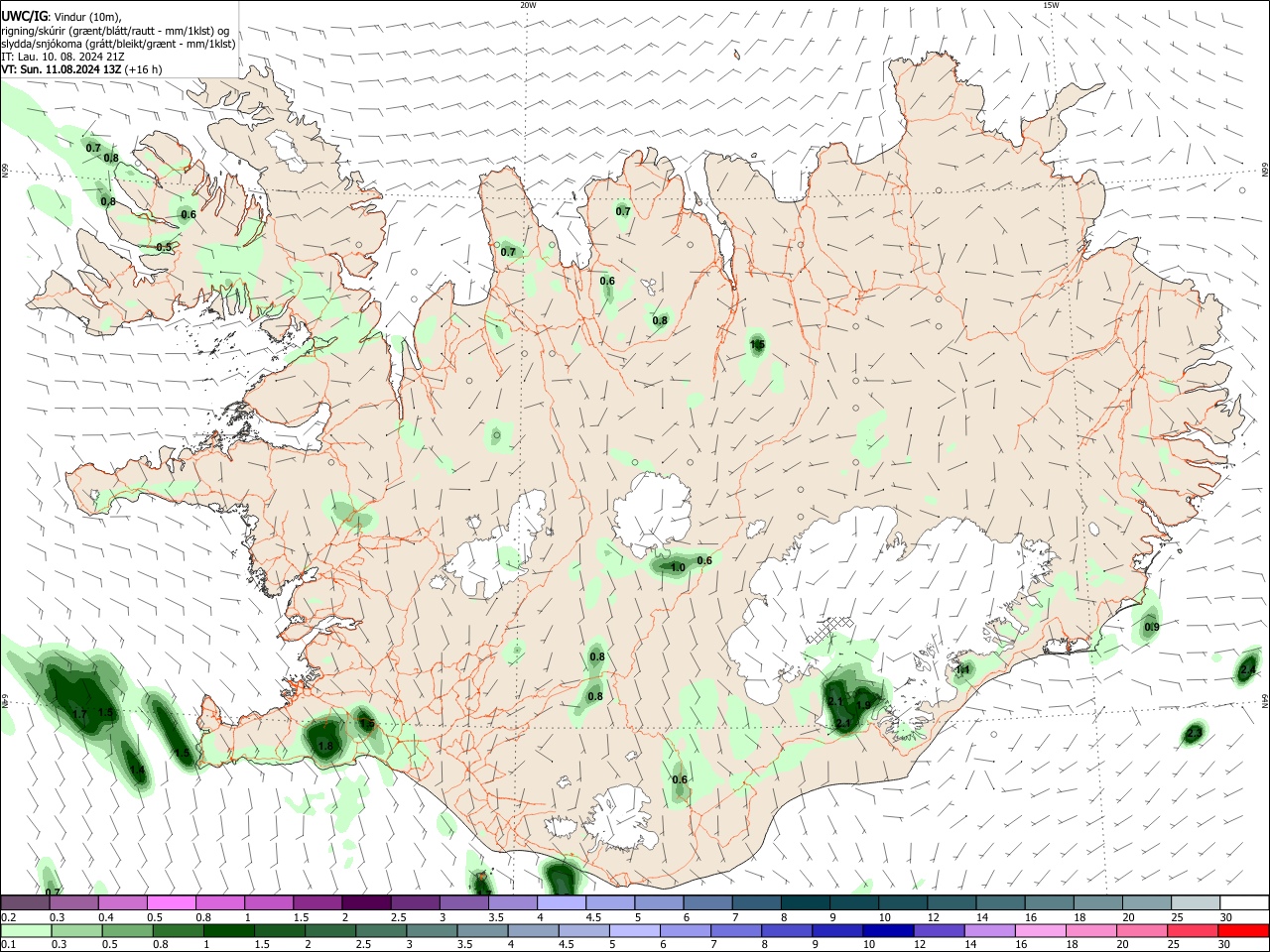Click the '2.3' precipitation value offshore

click(x=1195, y=733)
